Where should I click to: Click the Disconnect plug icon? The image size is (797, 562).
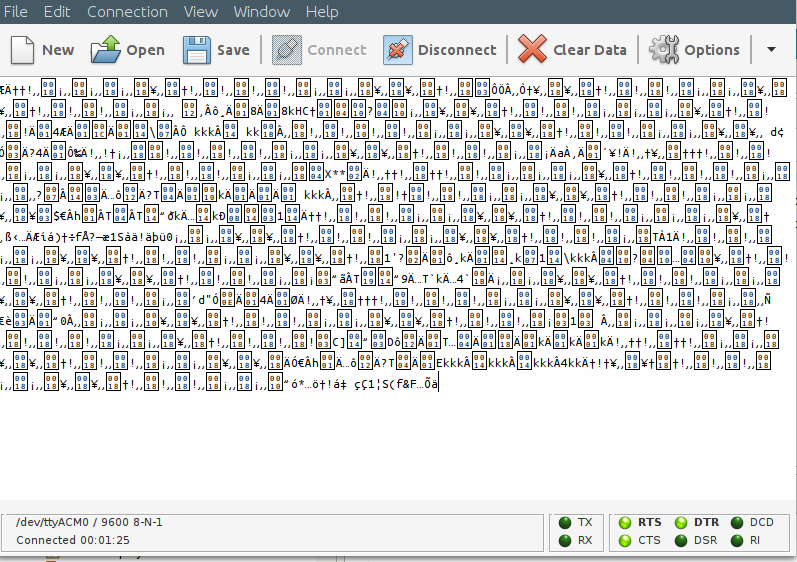point(397,49)
